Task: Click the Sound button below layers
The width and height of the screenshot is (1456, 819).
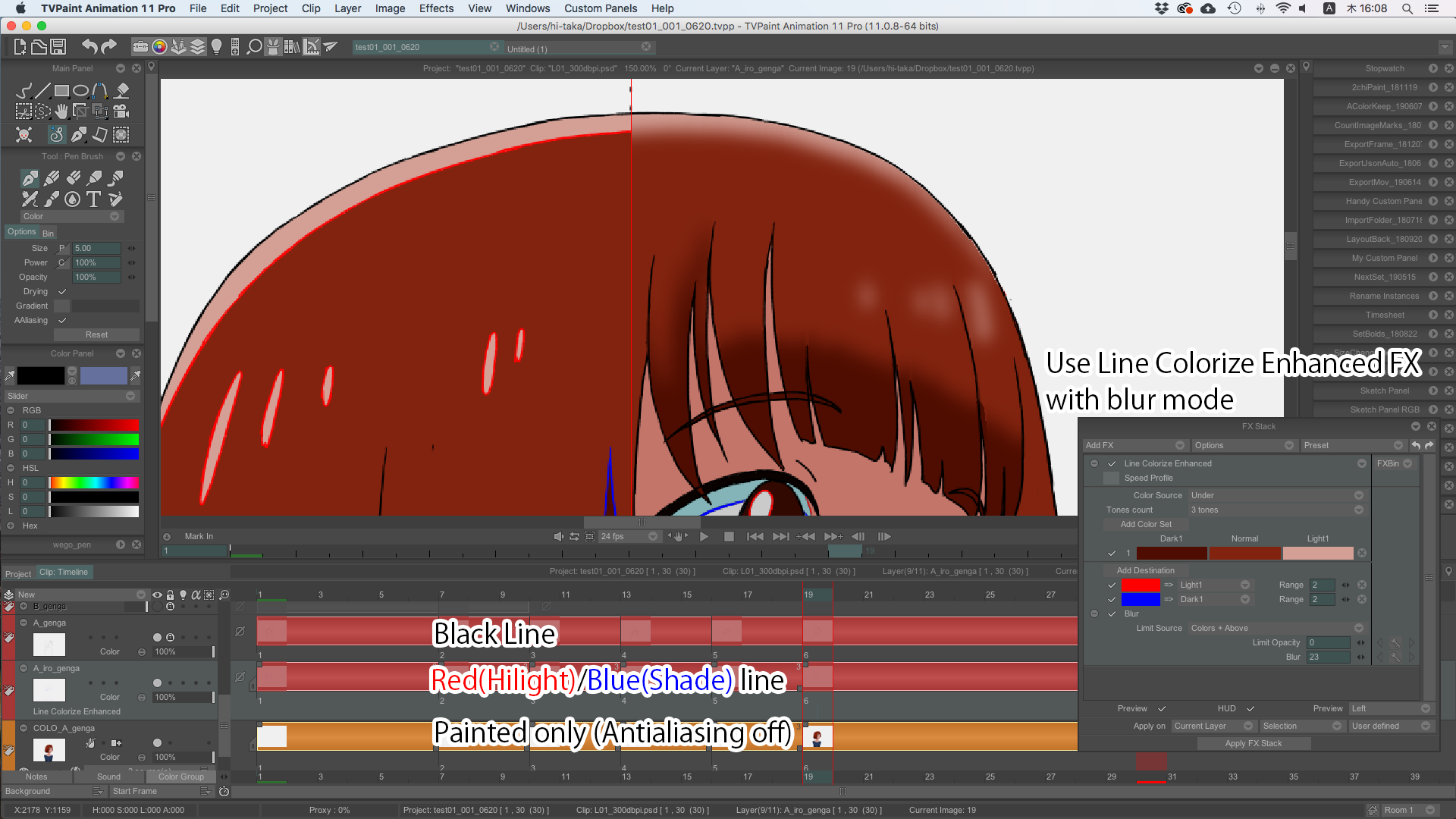Action: (108, 777)
